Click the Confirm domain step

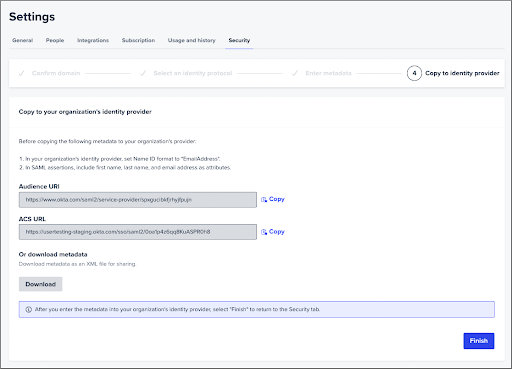click(x=56, y=73)
